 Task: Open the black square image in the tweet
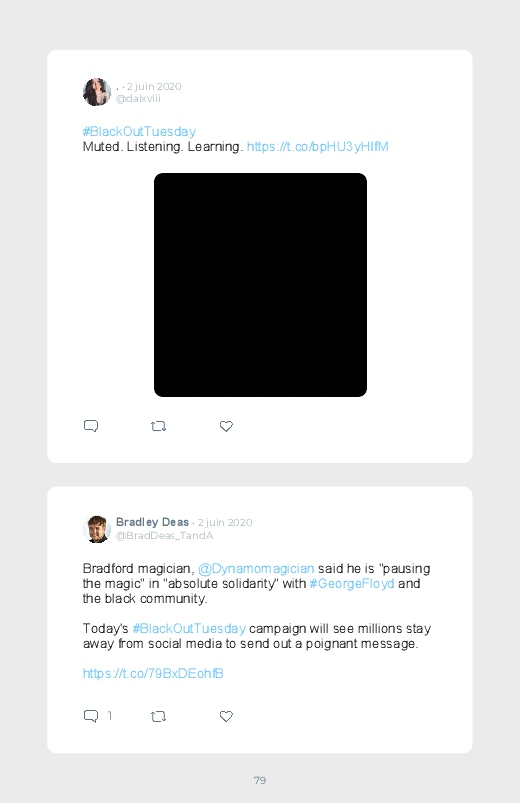(260, 285)
